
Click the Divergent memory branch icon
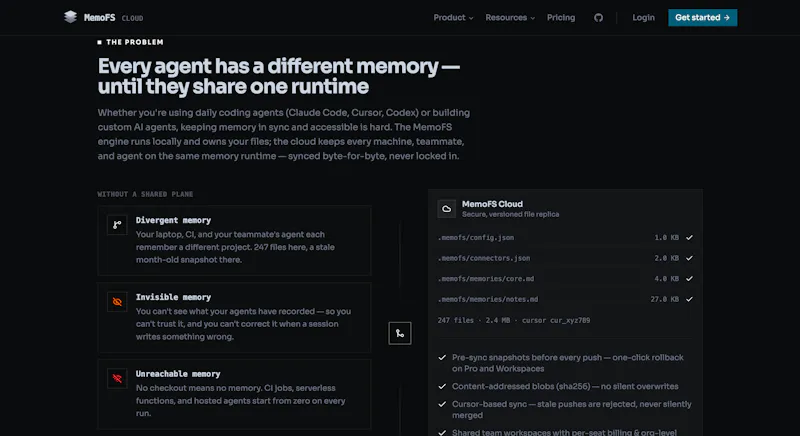[117, 225]
